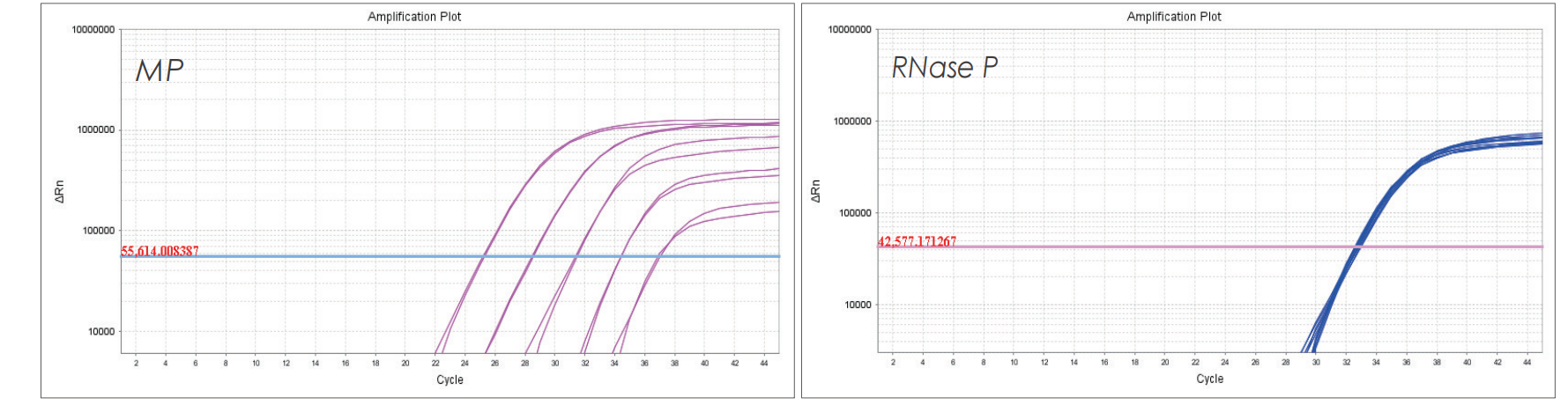Click the Cycle axis label under RNase P plot
The width and height of the screenshot is (1568, 405).
tap(1209, 379)
